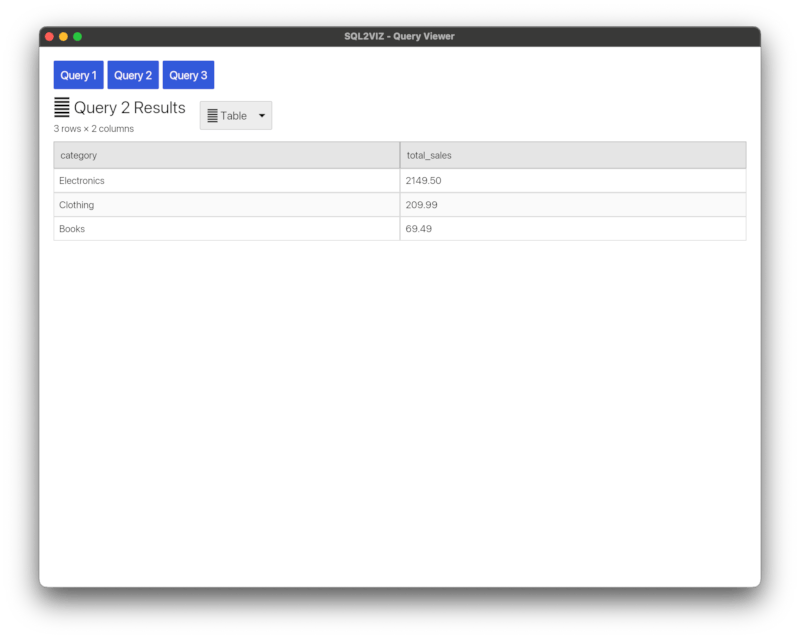
Task: Click the Books row cell
Action: 226,229
